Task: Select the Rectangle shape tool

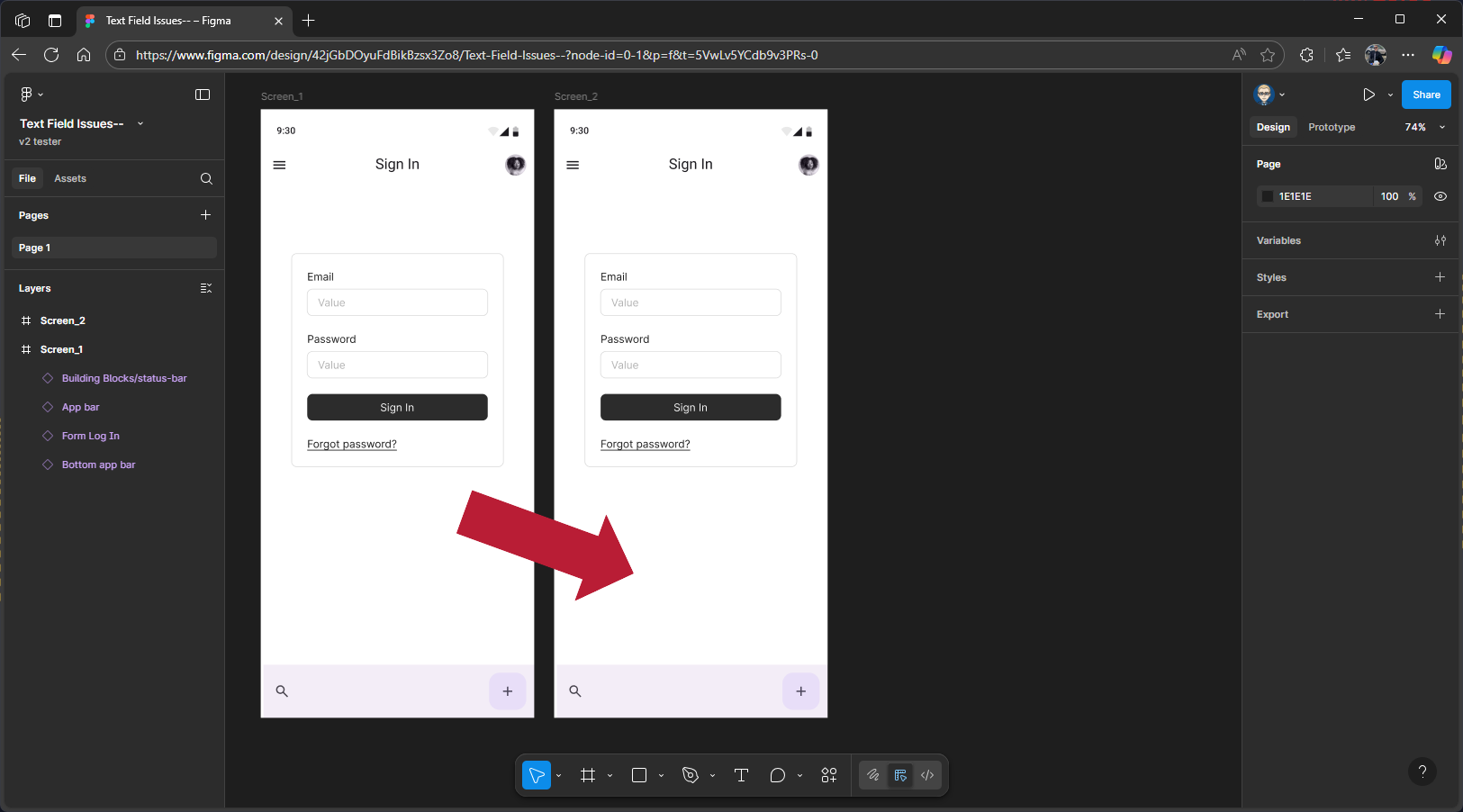Action: (639, 775)
